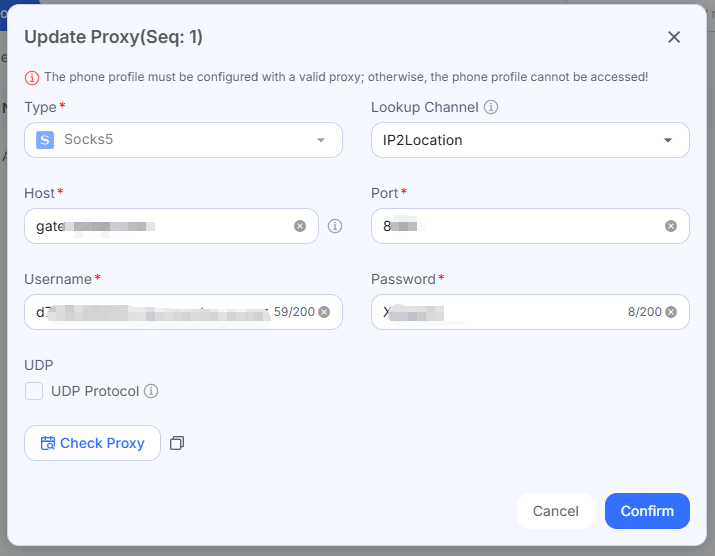The height and width of the screenshot is (556, 715).
Task: Click the Lookup Channel info icon
Action: coord(491,107)
